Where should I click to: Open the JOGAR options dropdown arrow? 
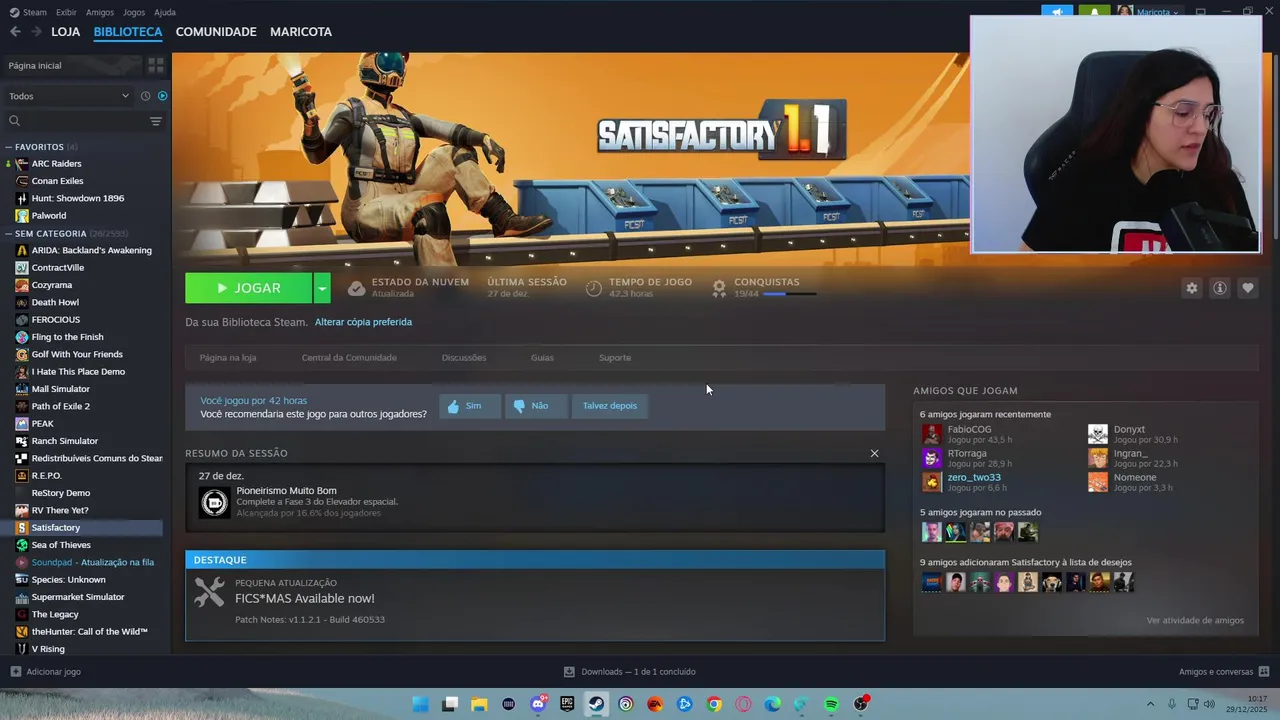[x=321, y=288]
